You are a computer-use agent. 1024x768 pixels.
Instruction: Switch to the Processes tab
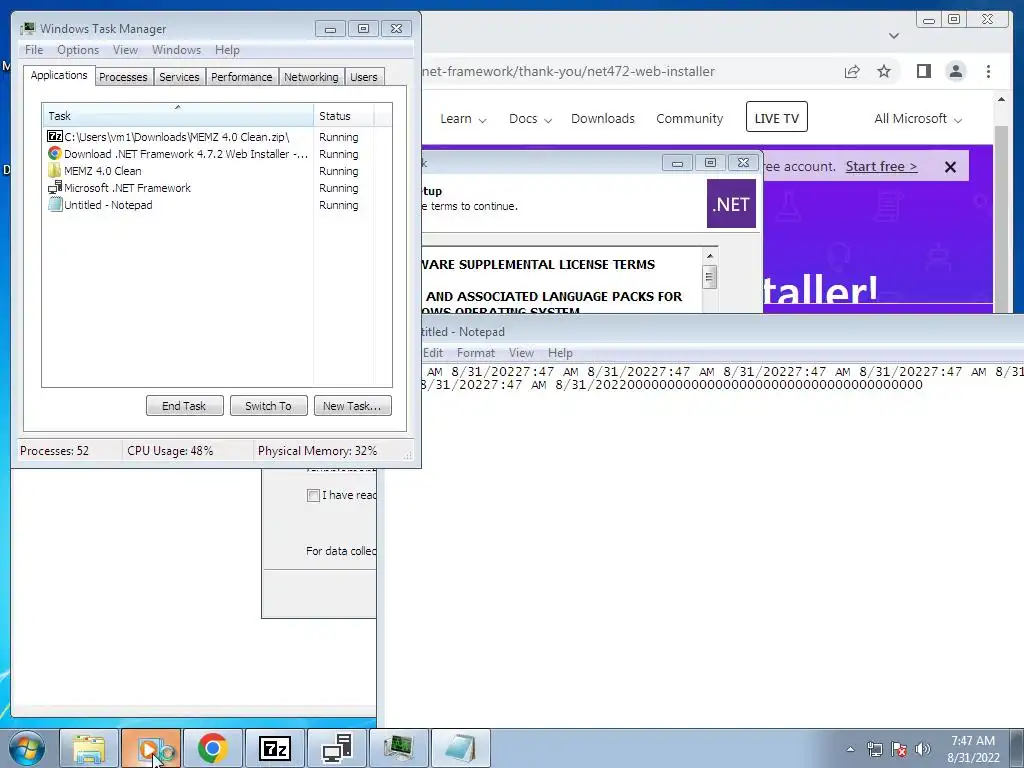[x=123, y=77]
